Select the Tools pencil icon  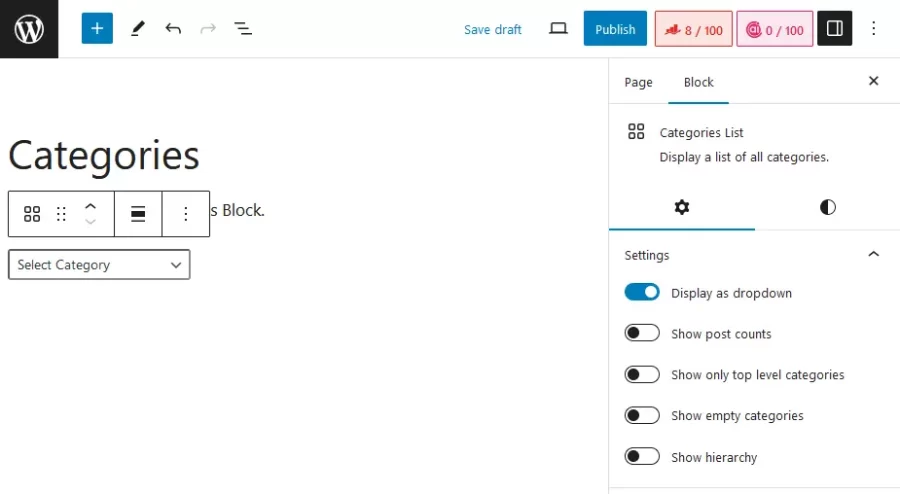tap(138, 28)
